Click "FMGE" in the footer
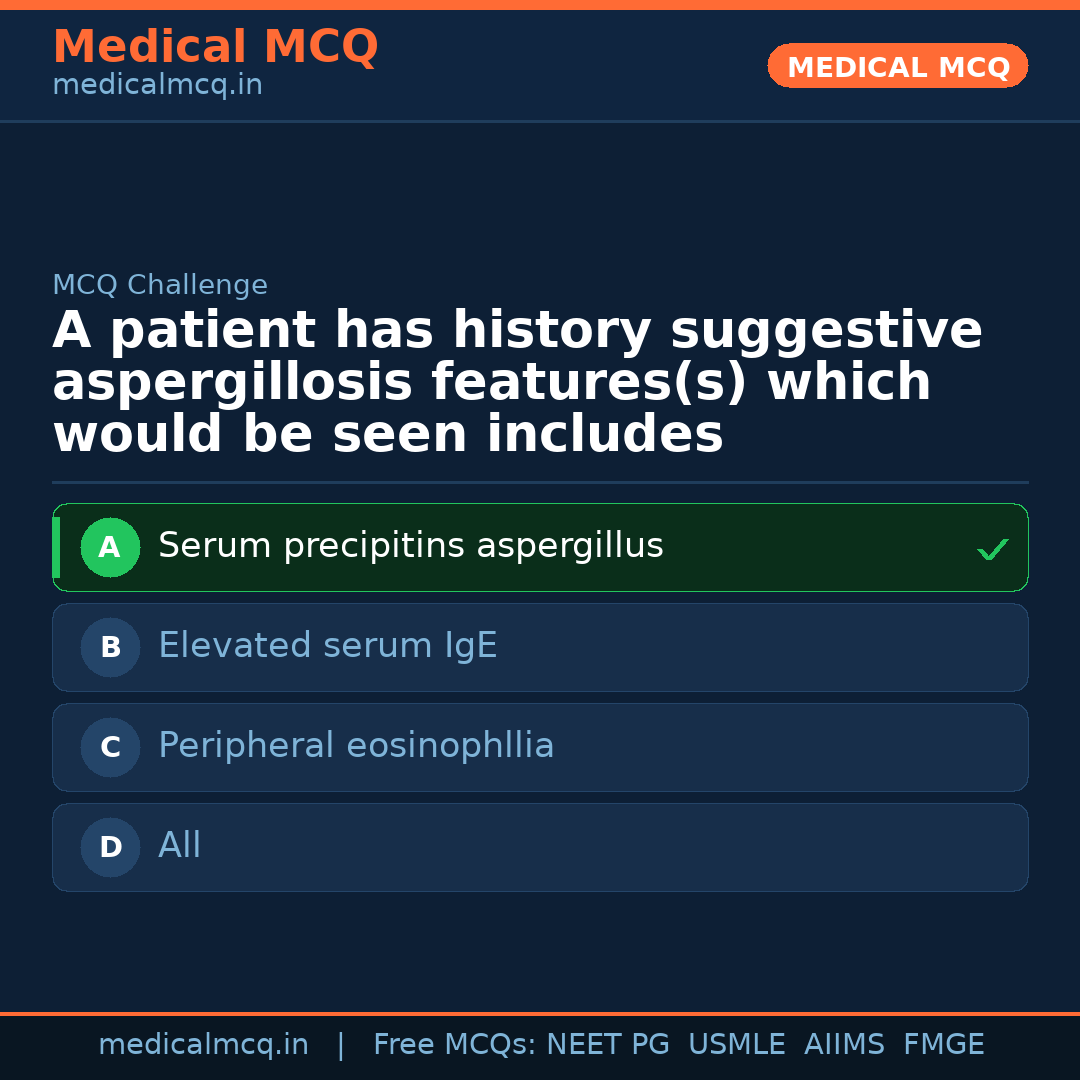The height and width of the screenshot is (1080, 1080). [x=943, y=1045]
